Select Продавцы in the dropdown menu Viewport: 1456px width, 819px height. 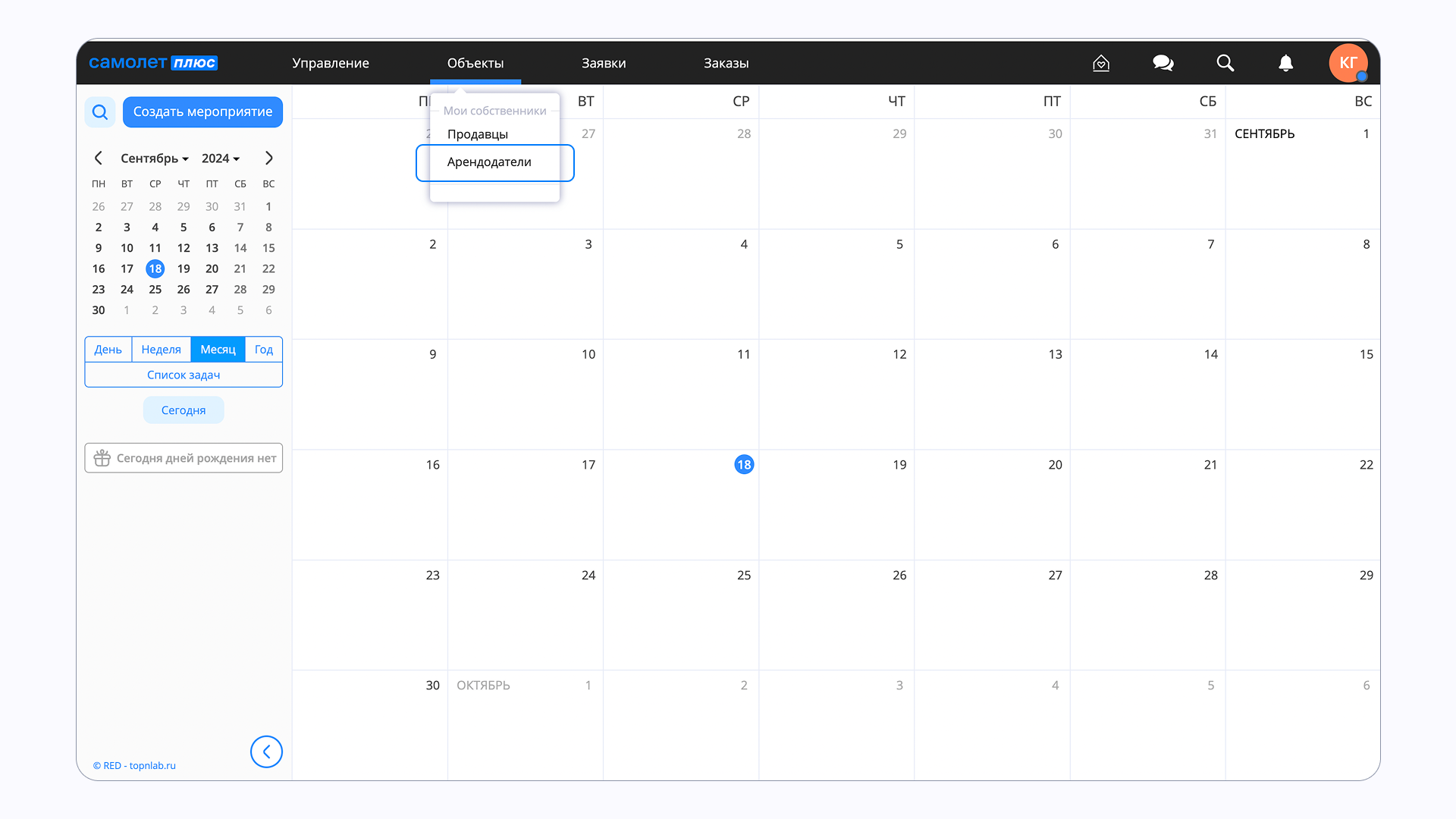478,134
